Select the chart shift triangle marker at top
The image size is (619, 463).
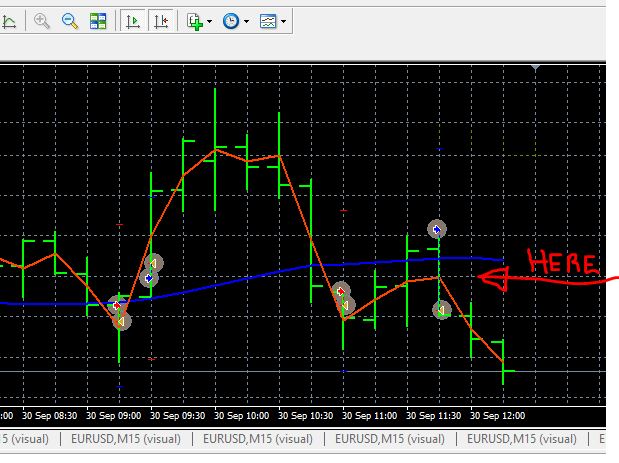point(535,68)
